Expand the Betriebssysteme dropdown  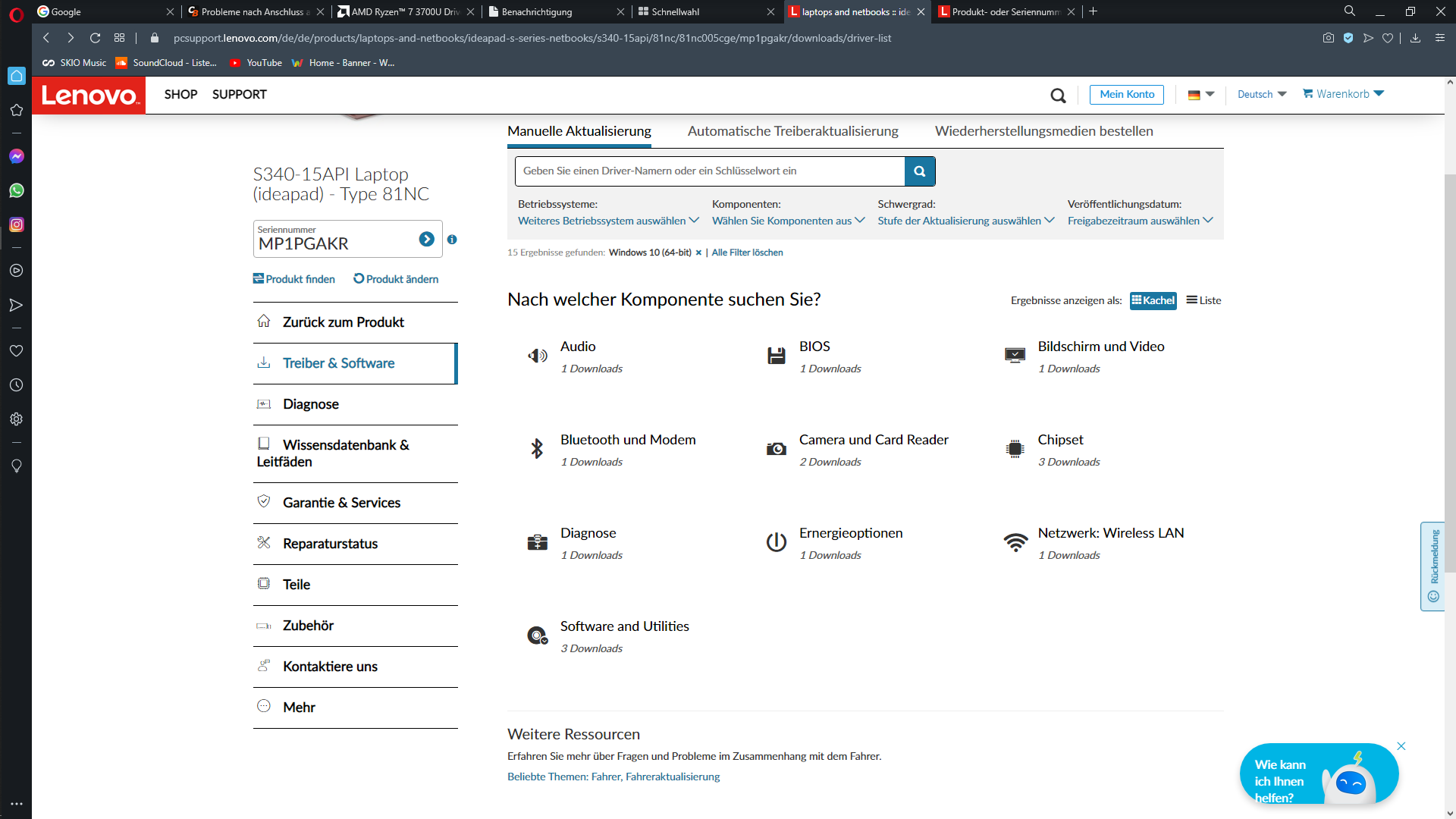(x=607, y=221)
